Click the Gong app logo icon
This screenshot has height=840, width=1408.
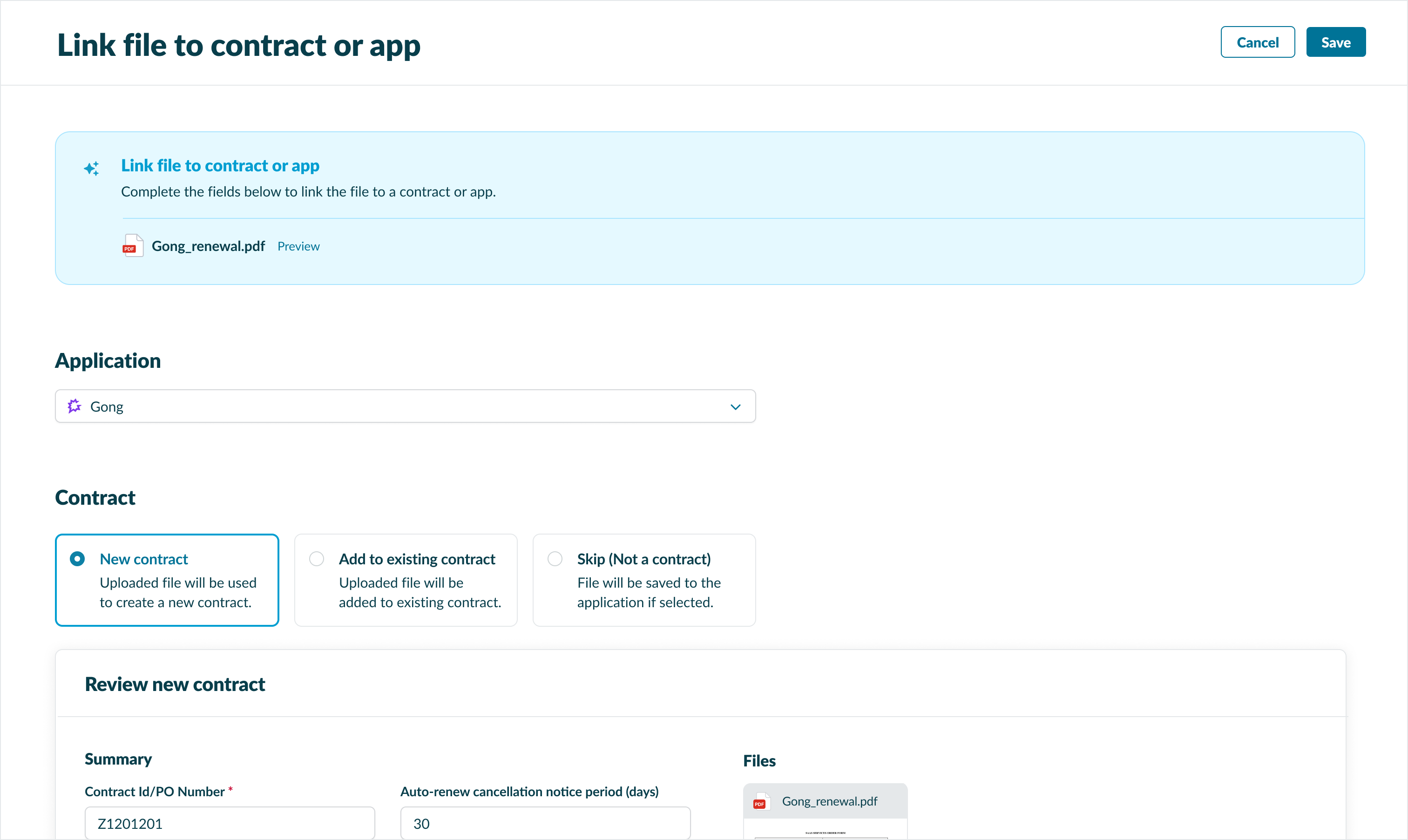click(x=74, y=406)
